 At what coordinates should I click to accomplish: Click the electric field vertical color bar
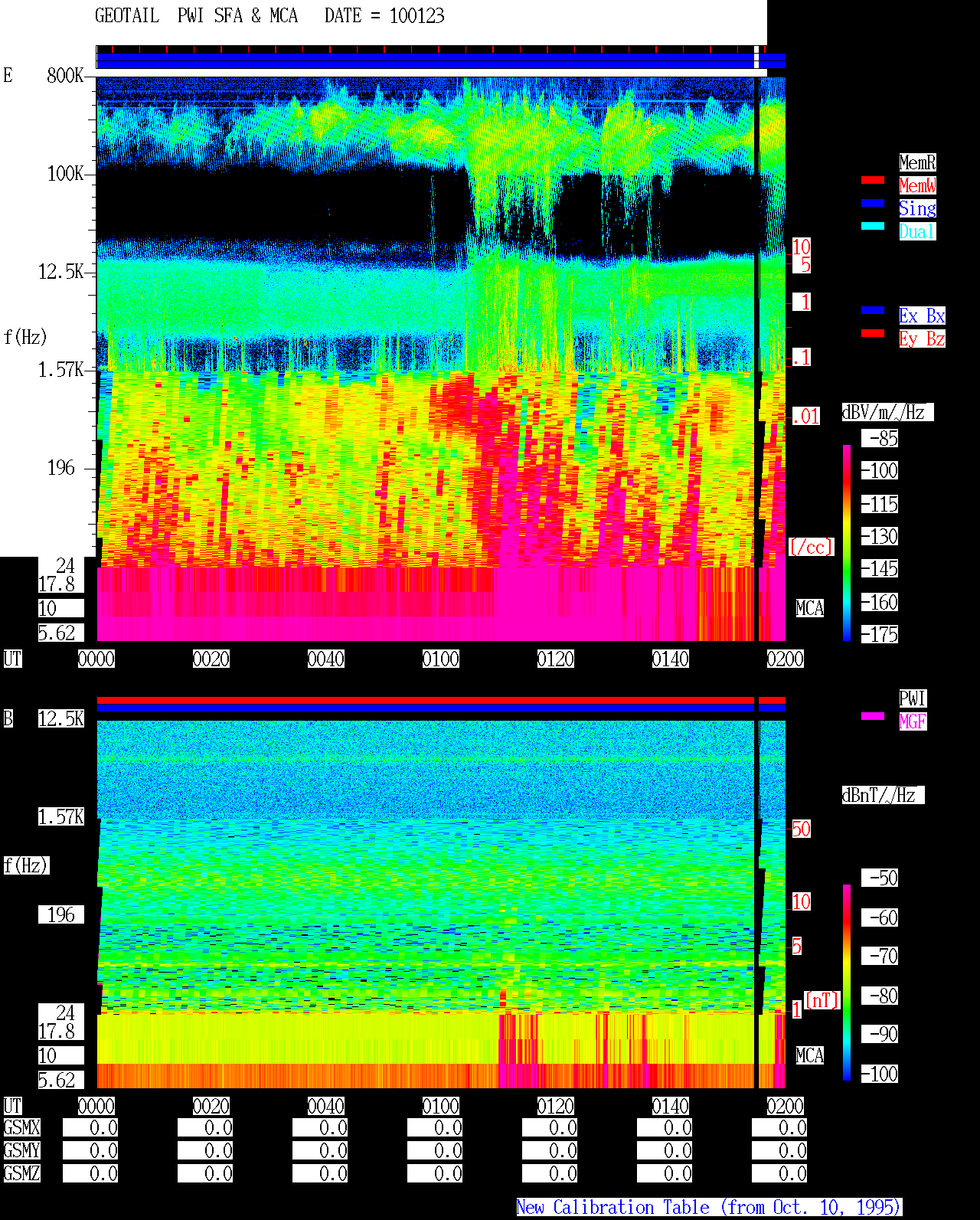click(x=847, y=542)
